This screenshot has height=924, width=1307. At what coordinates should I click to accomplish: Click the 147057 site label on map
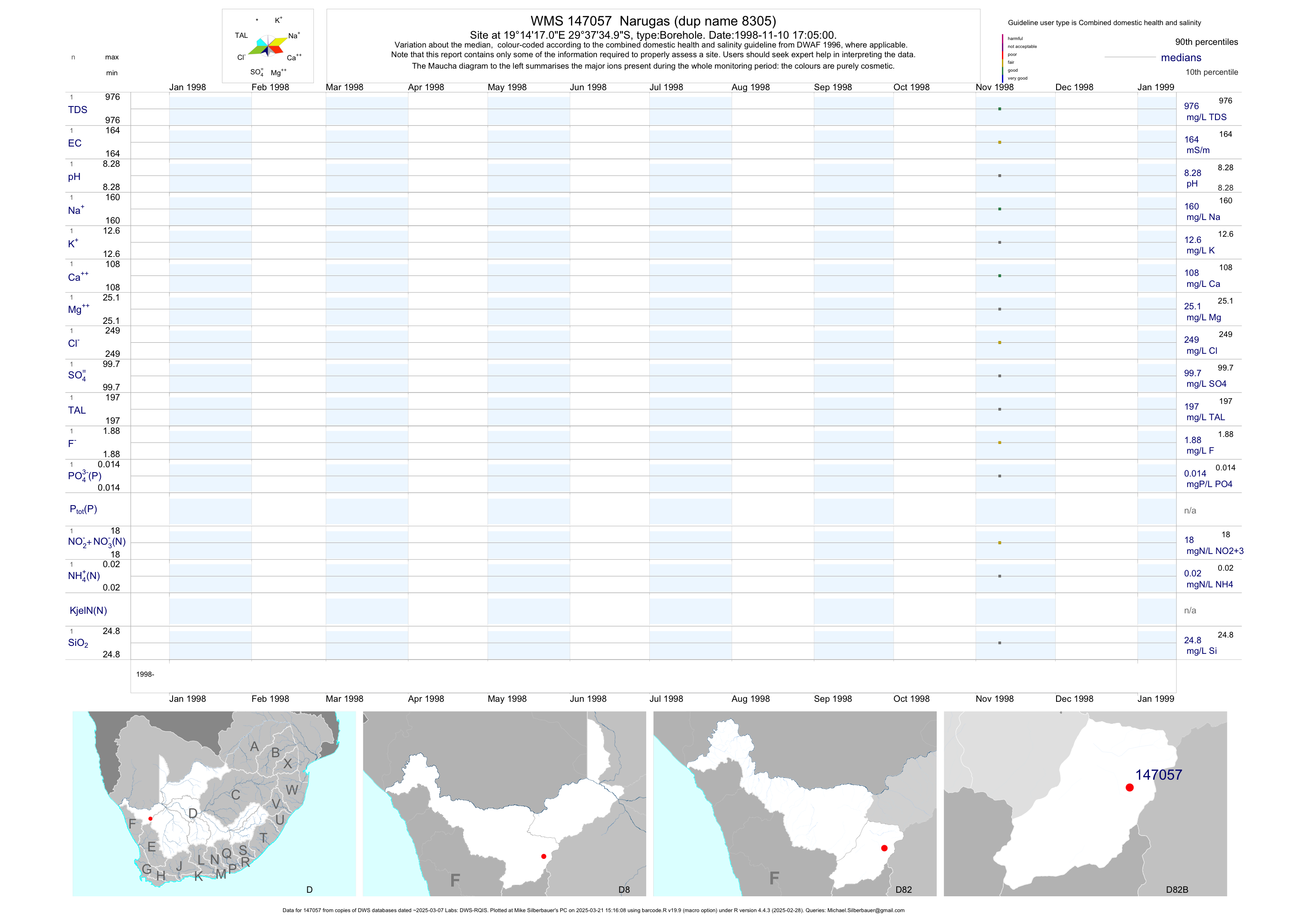point(1158,775)
